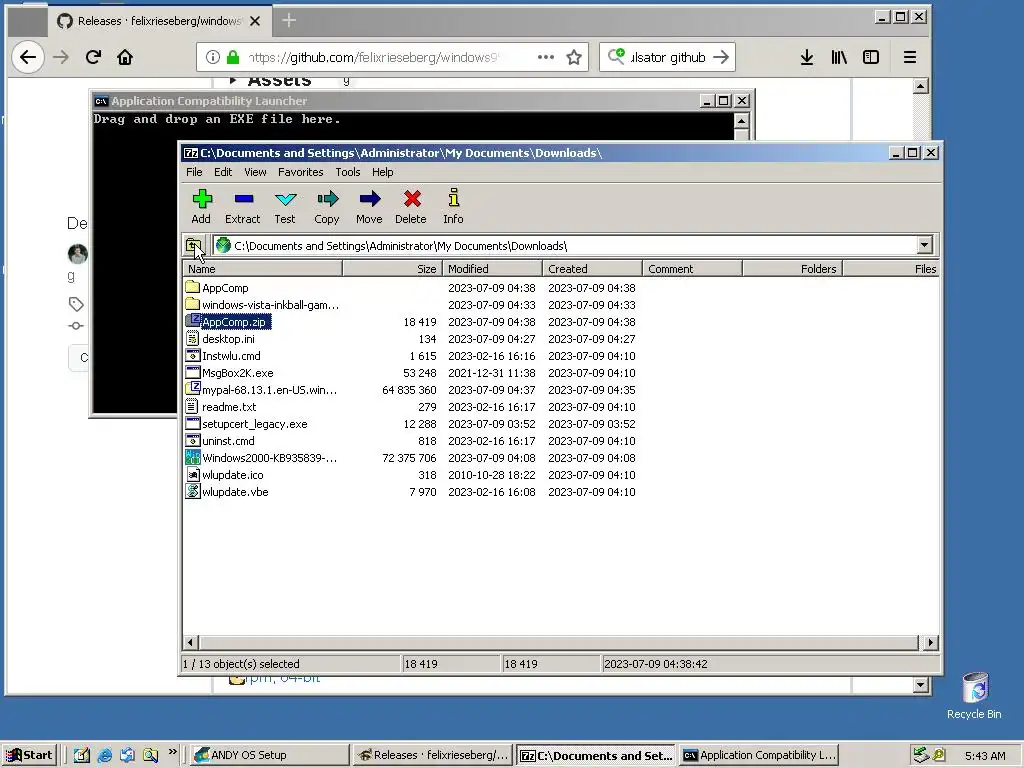This screenshot has width=1024, height=768.
Task: Open Firefox library icon
Action: click(839, 57)
